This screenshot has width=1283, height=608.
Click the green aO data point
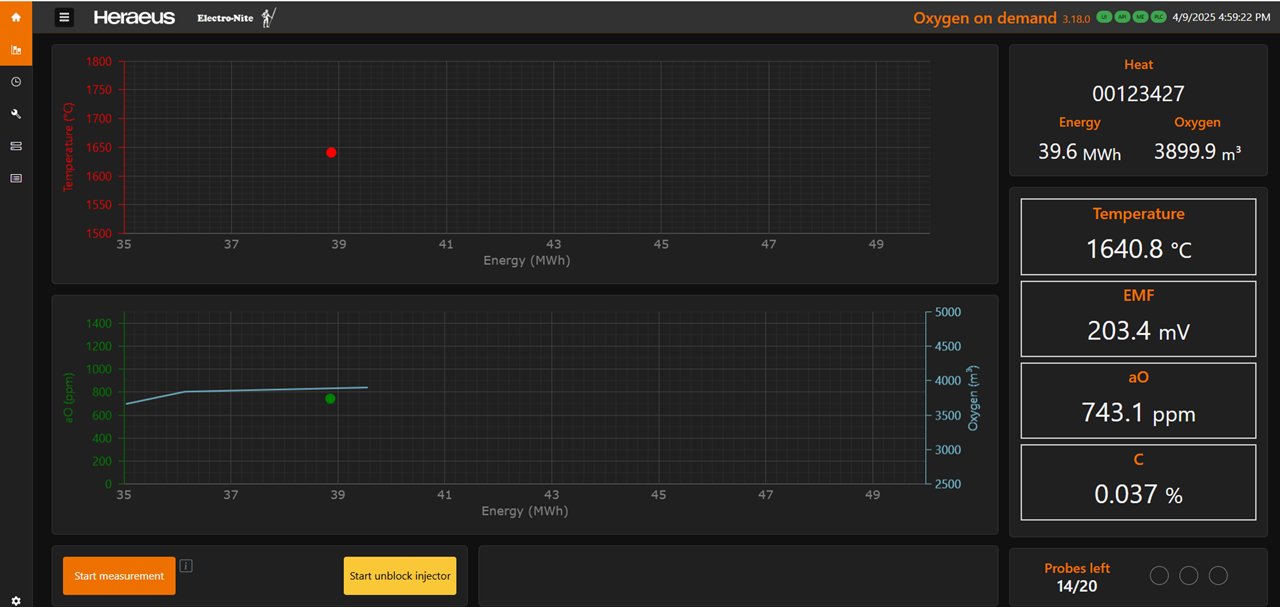tap(330, 398)
